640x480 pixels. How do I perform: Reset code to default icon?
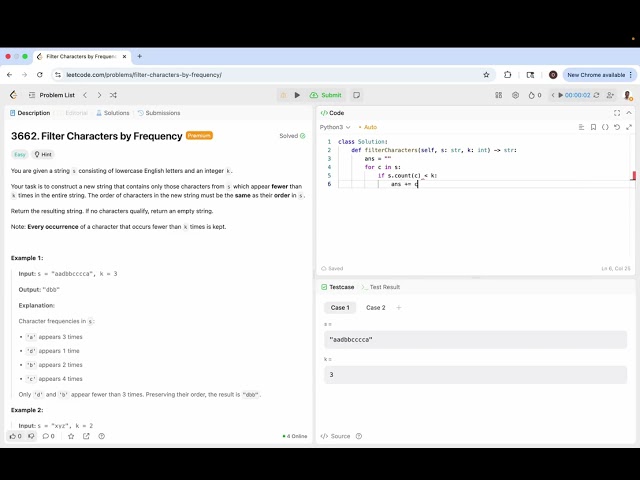[617, 127]
